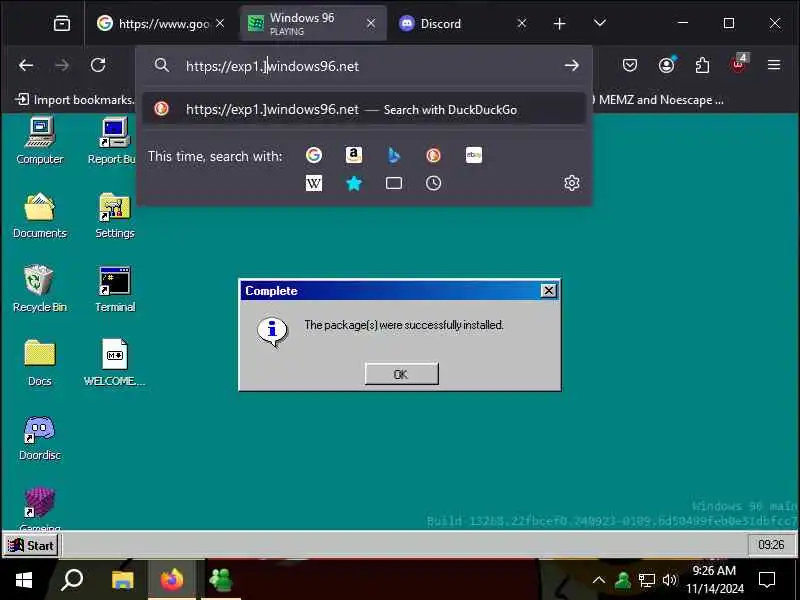Viewport: 800px width, 600px height.
Task: Click the Windows 96 taskbar clock 09:26
Action: click(x=771, y=545)
